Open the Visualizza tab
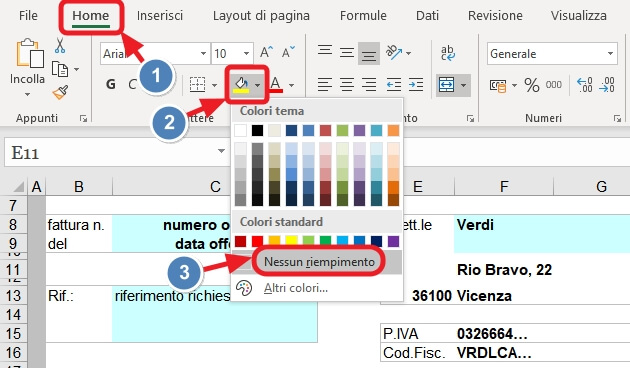 579,16
